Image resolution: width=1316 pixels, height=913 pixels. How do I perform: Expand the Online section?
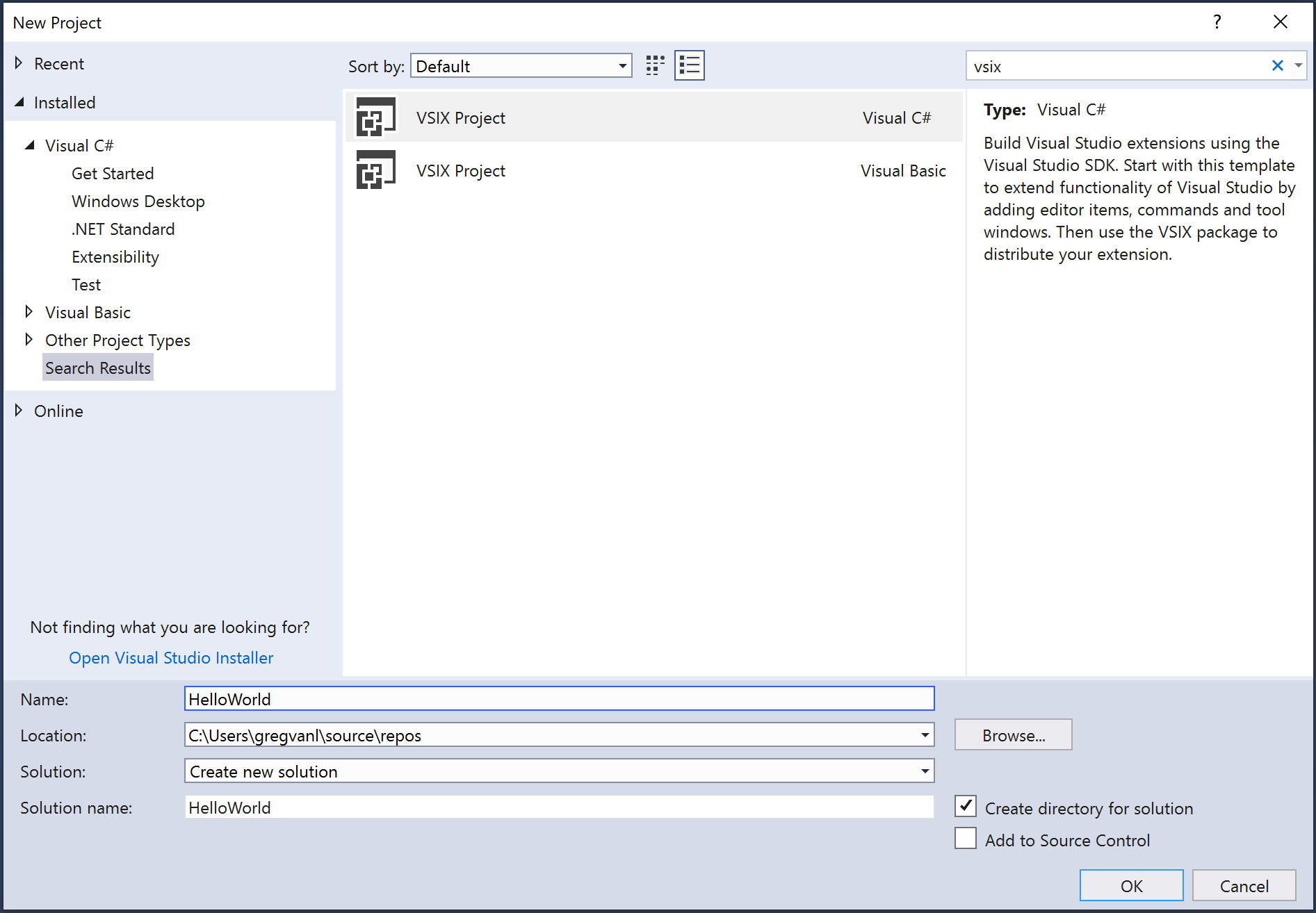pos(19,411)
